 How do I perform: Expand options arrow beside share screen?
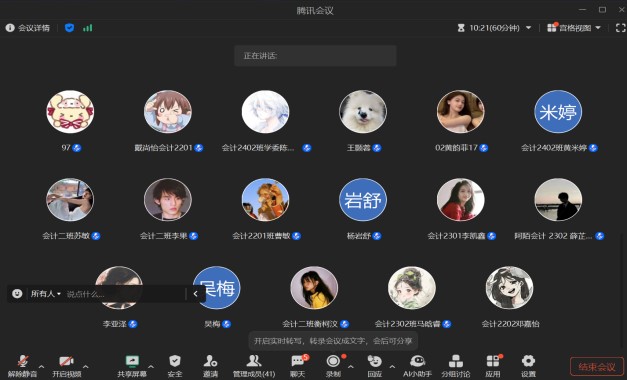tap(151, 366)
